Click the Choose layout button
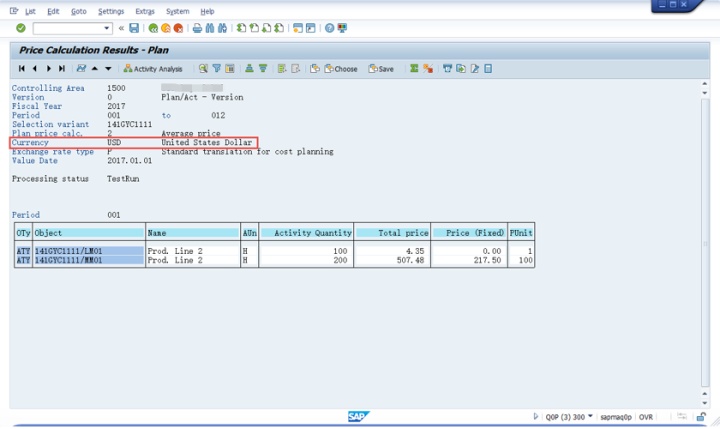The width and height of the screenshot is (720, 429). [x=341, y=69]
